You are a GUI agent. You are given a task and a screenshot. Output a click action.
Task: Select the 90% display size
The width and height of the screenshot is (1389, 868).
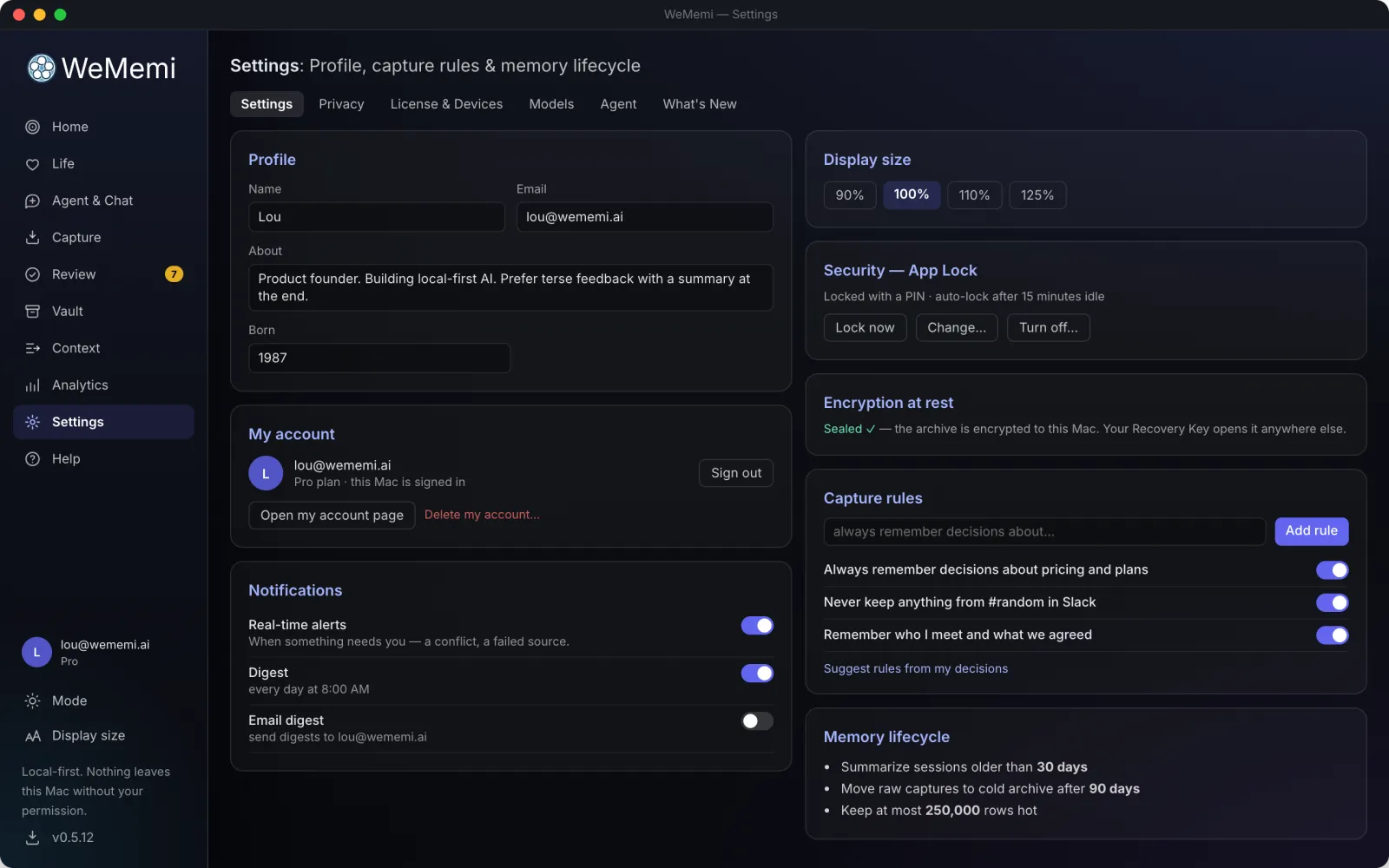[x=849, y=195]
